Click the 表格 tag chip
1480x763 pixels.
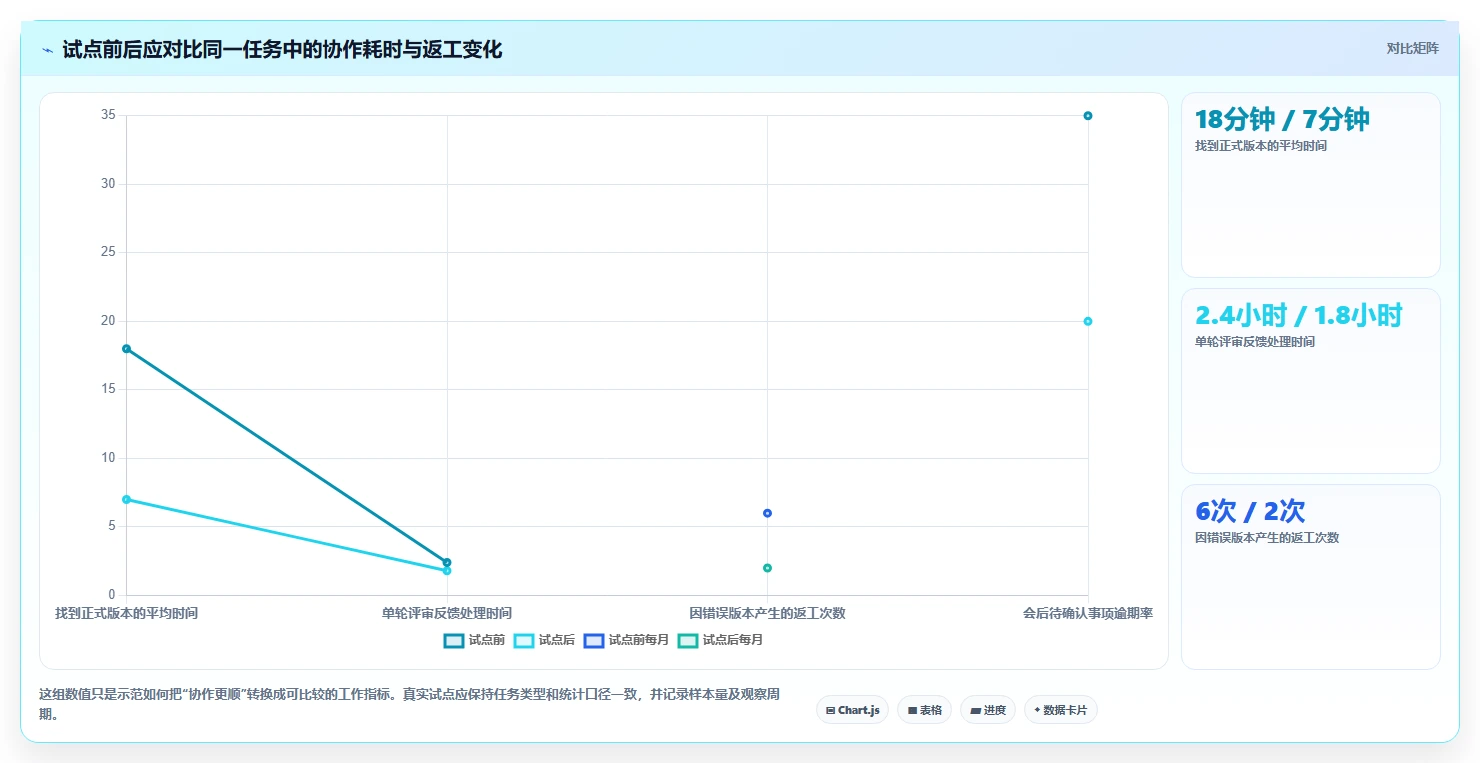point(925,710)
